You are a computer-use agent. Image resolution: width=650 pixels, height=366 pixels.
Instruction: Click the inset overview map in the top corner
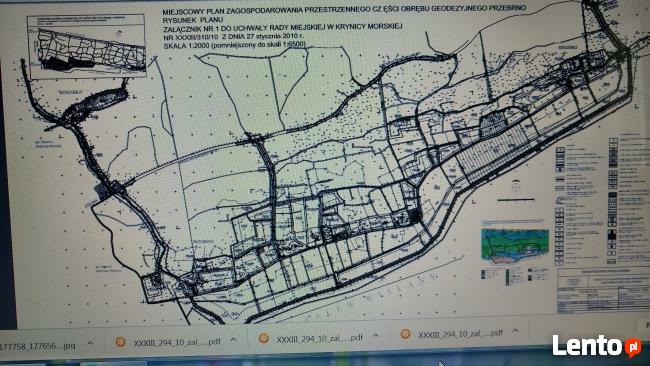(x=86, y=46)
